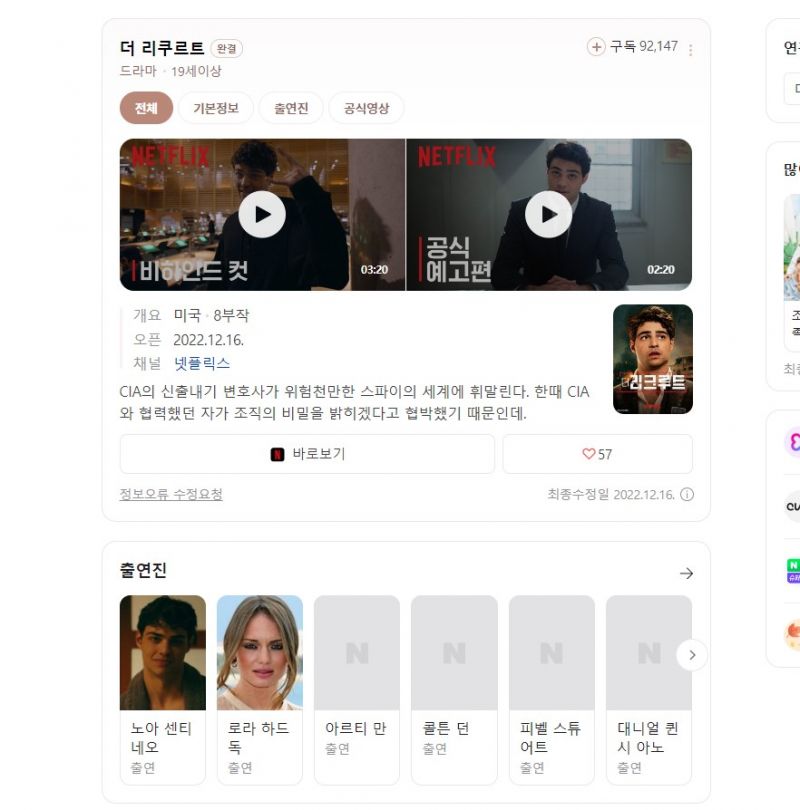Image resolution: width=800 pixels, height=810 pixels.
Task: Open The Recruit poster thumbnail
Action: [653, 359]
